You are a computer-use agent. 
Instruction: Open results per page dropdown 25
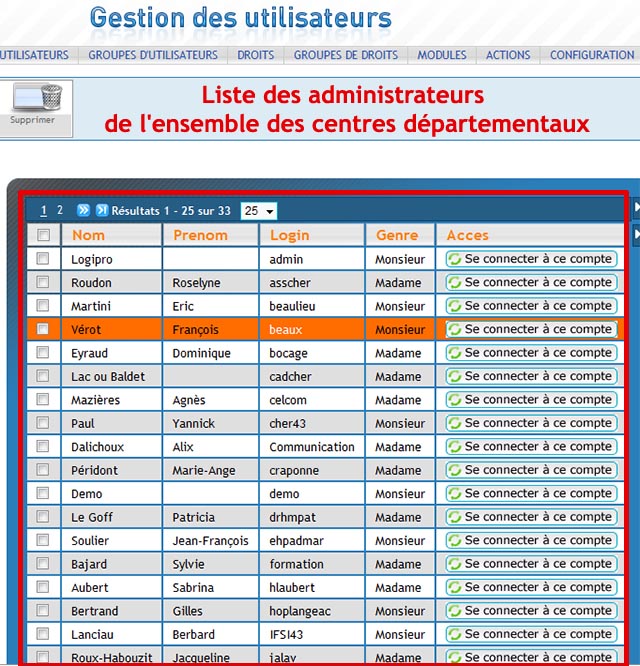click(x=259, y=211)
